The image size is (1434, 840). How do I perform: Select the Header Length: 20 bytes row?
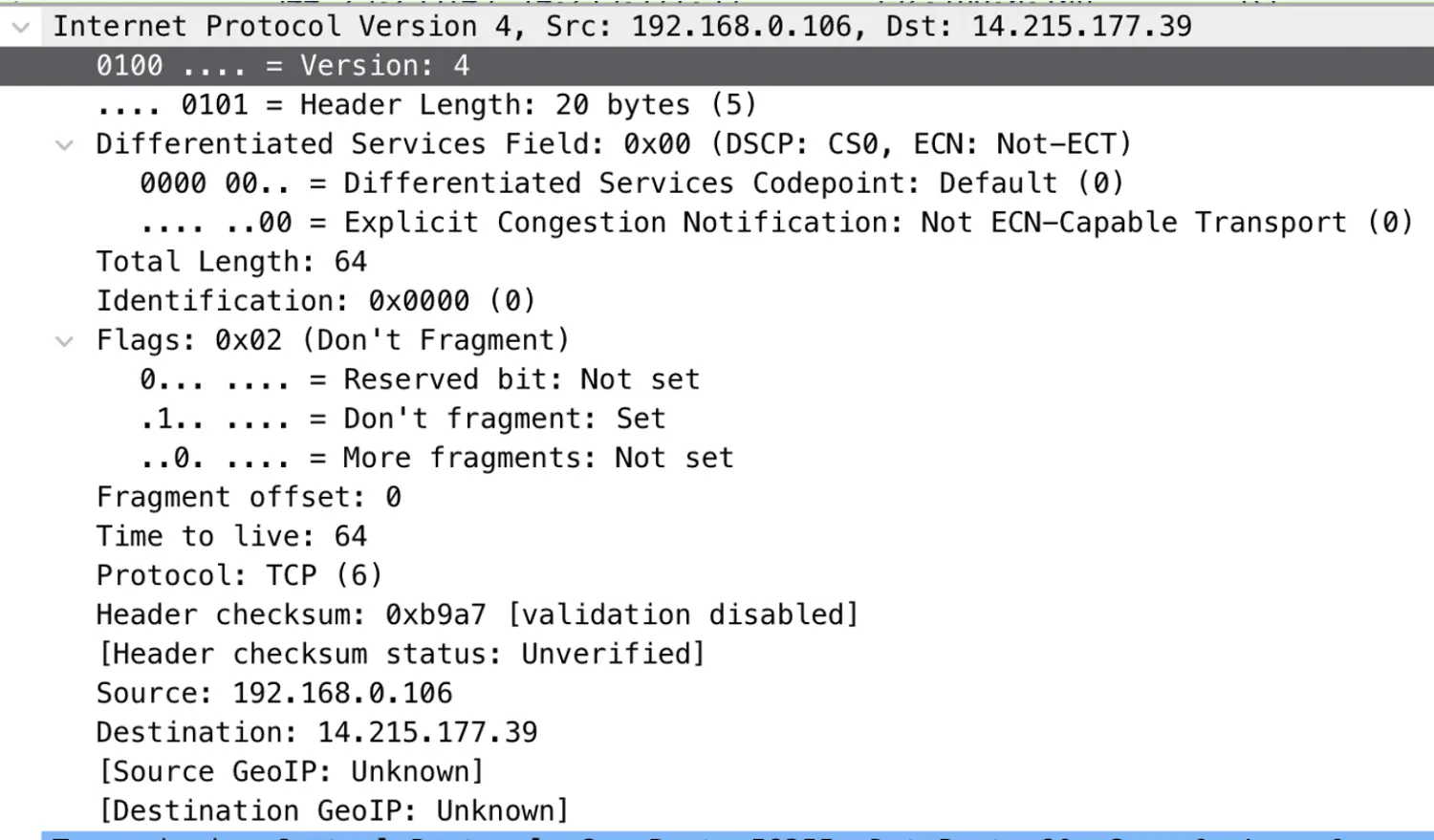point(717,105)
